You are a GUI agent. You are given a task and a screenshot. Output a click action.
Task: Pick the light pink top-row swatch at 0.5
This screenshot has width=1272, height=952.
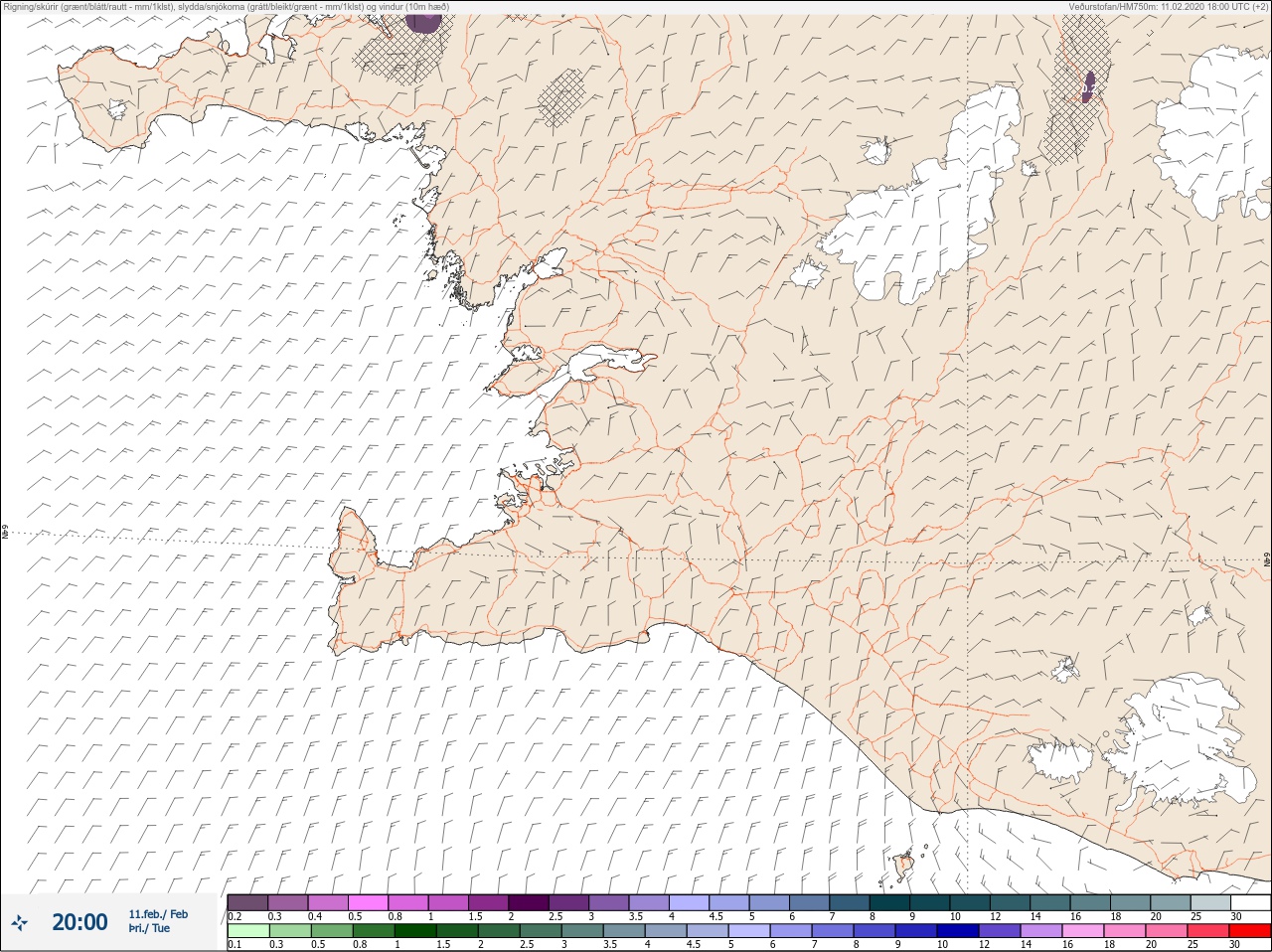[x=369, y=902]
